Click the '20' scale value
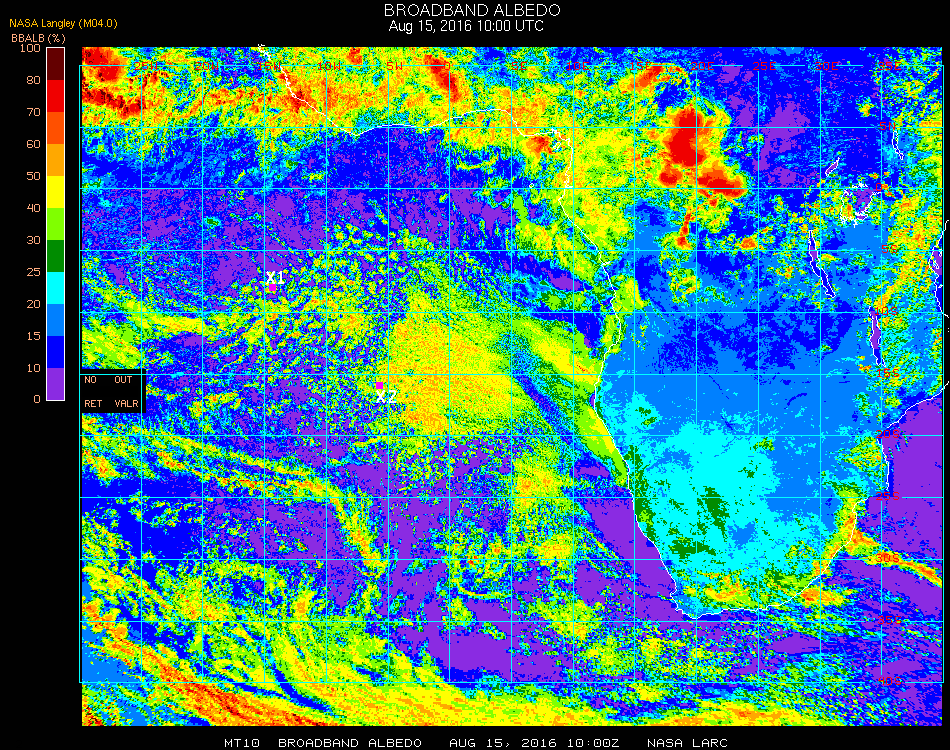This screenshot has width=950, height=750. [33, 304]
